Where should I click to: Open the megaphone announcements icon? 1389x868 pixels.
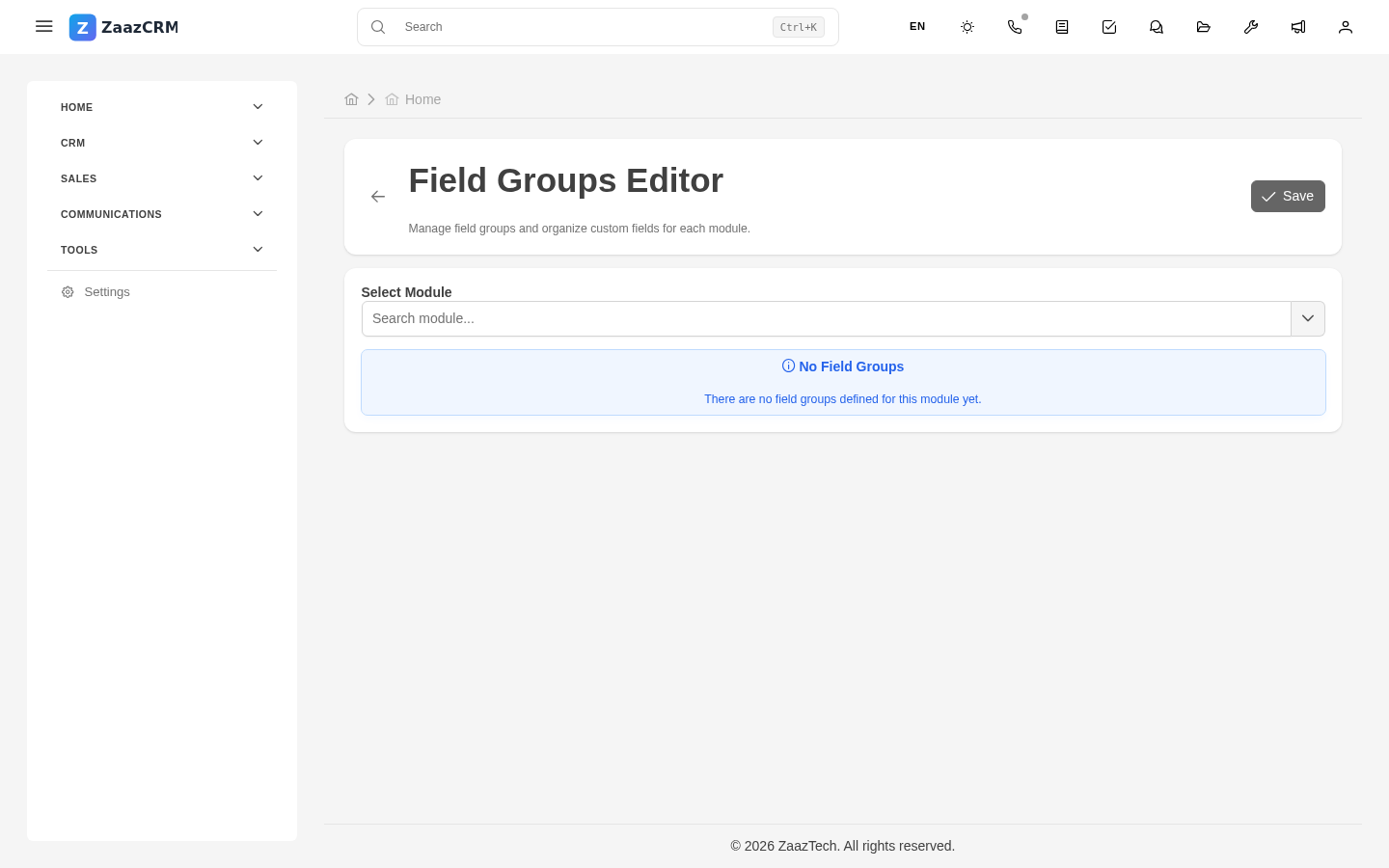tap(1298, 27)
